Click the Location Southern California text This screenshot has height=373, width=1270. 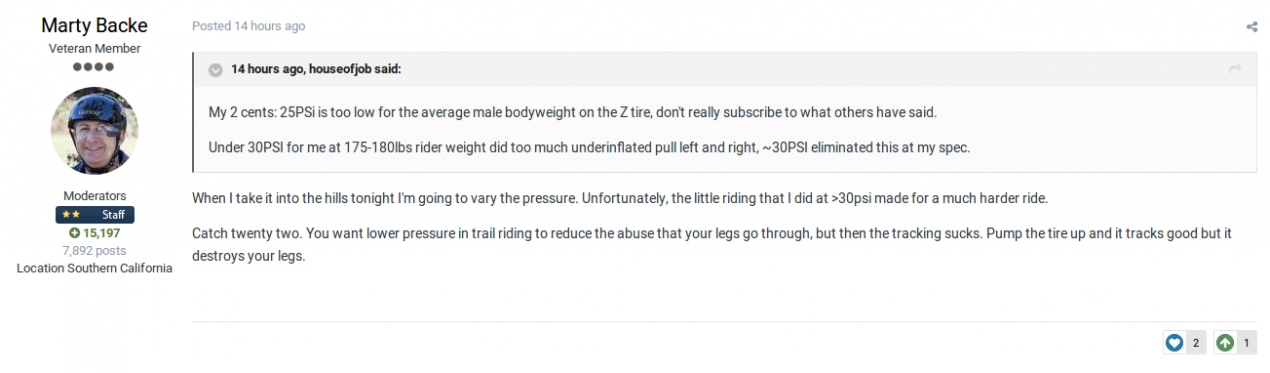(94, 269)
